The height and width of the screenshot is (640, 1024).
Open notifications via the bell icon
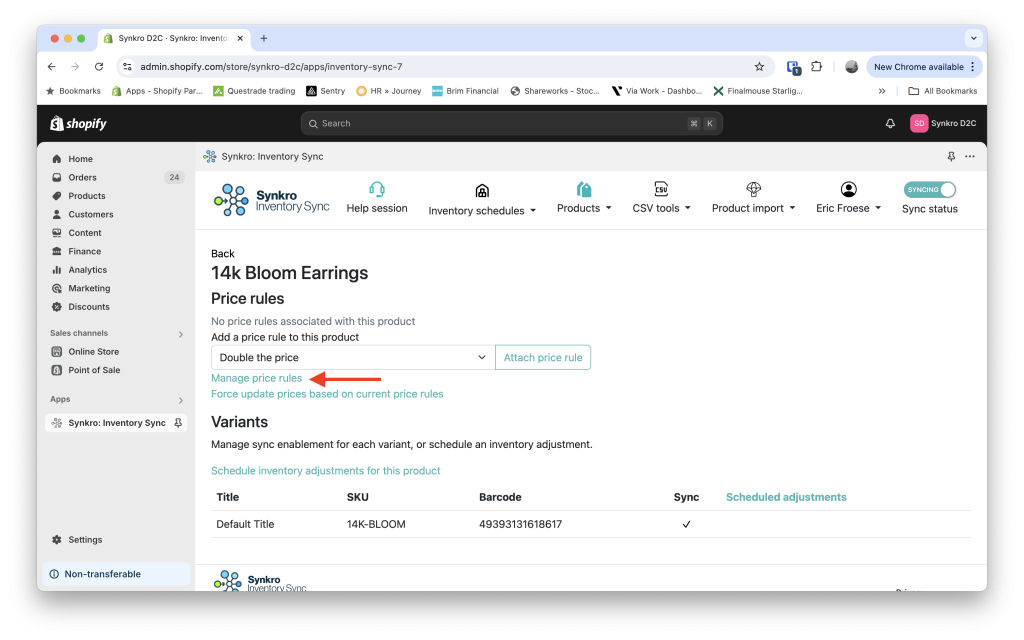pos(889,122)
